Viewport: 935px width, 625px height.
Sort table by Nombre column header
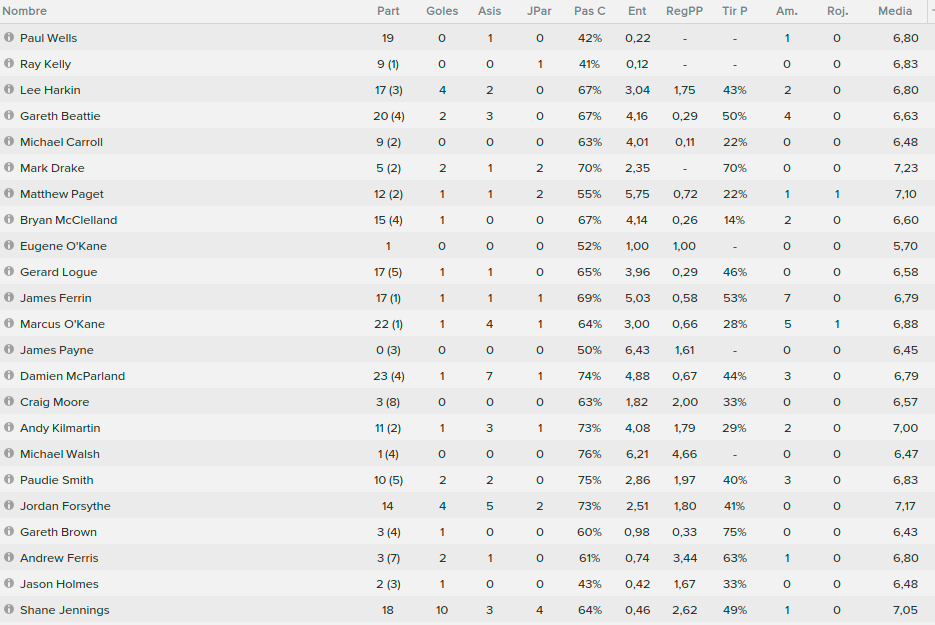click(24, 11)
